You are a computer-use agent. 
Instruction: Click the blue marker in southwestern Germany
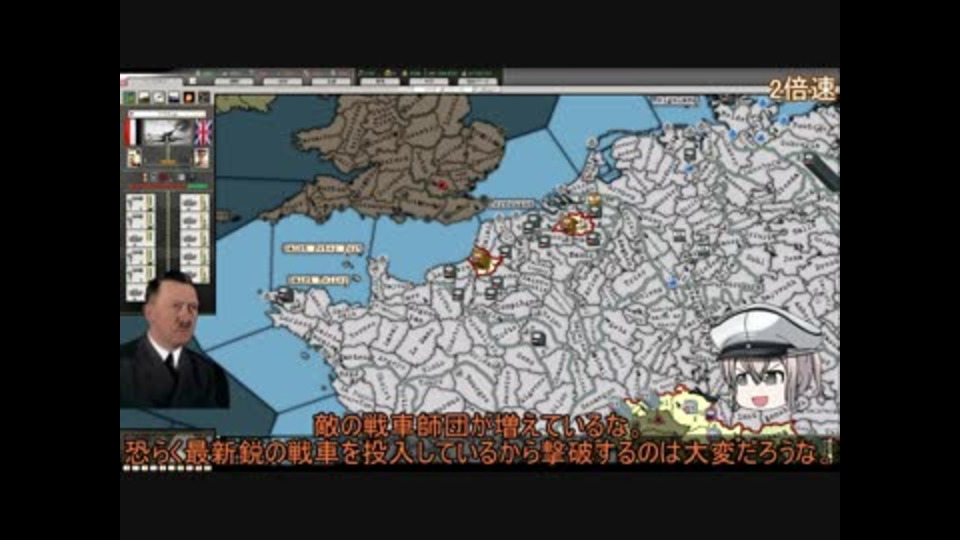click(673, 283)
